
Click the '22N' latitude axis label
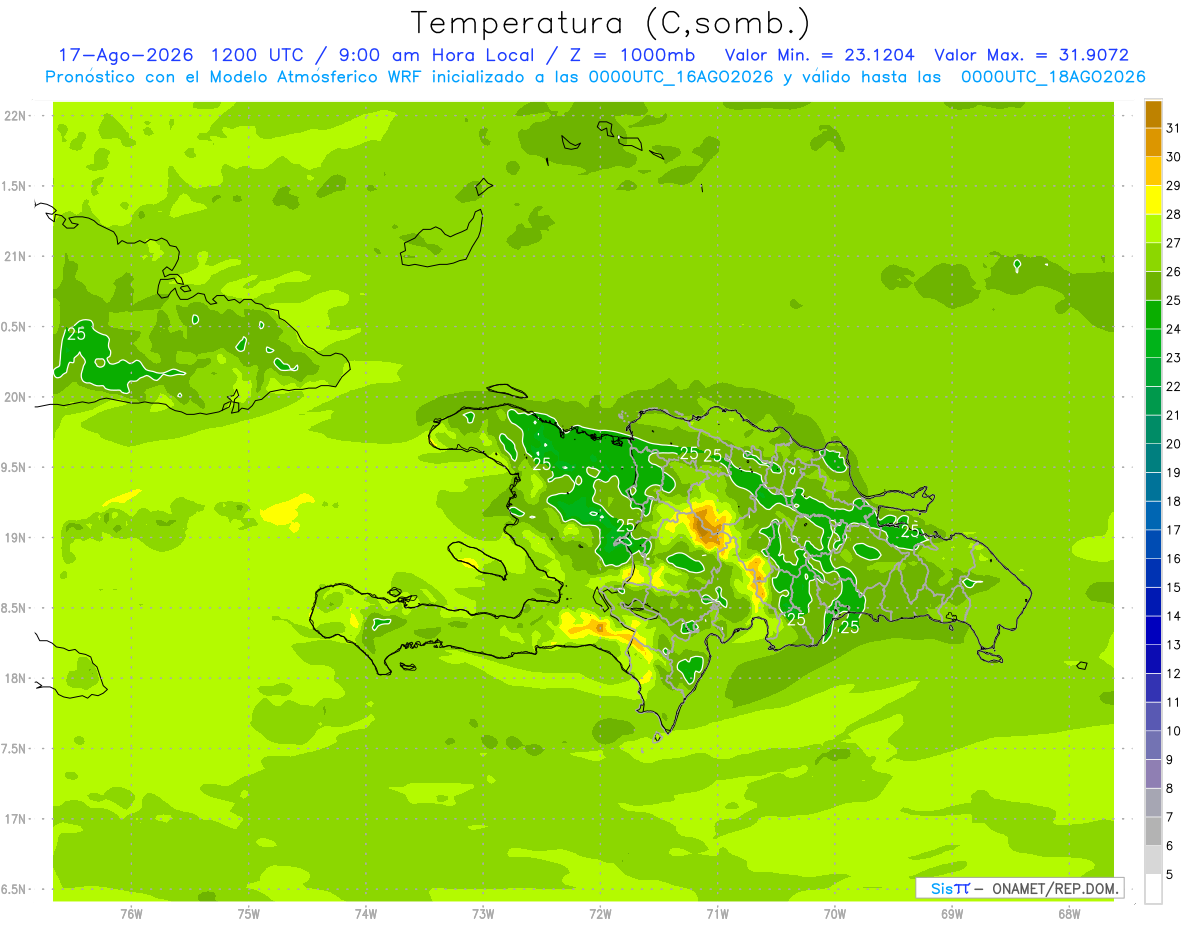click(16, 116)
